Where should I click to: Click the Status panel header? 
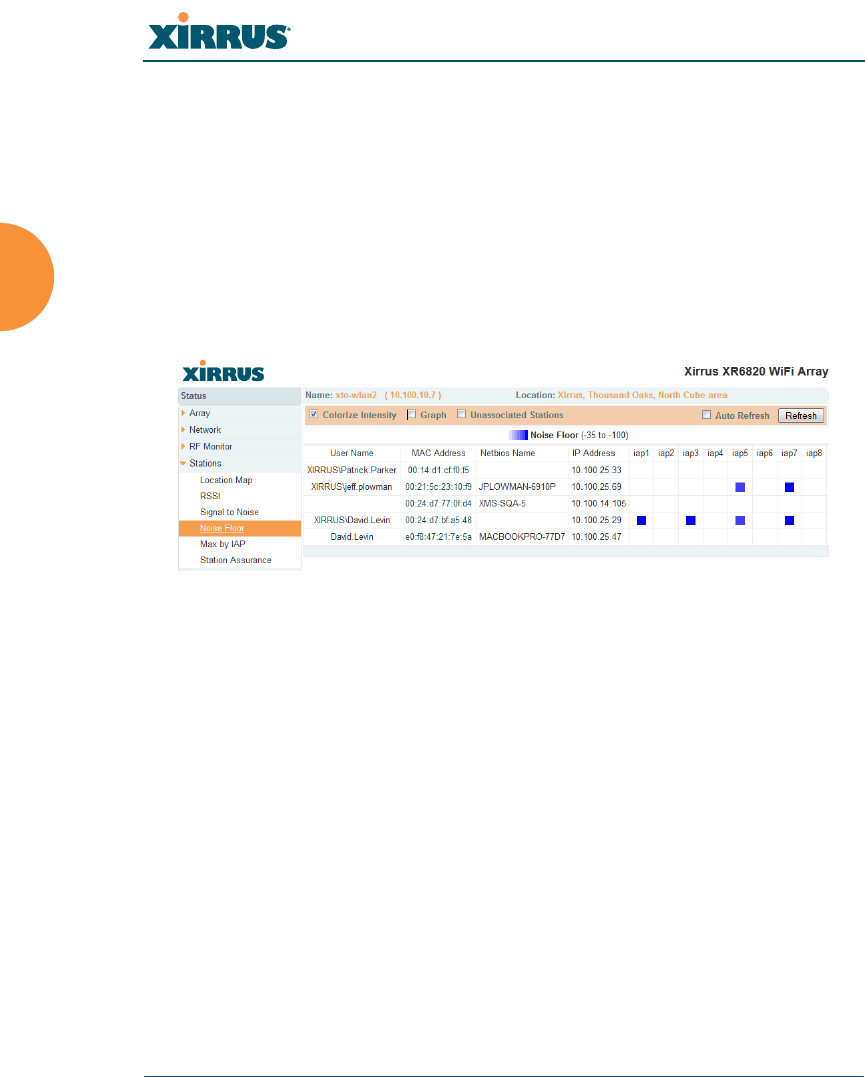(x=239, y=396)
